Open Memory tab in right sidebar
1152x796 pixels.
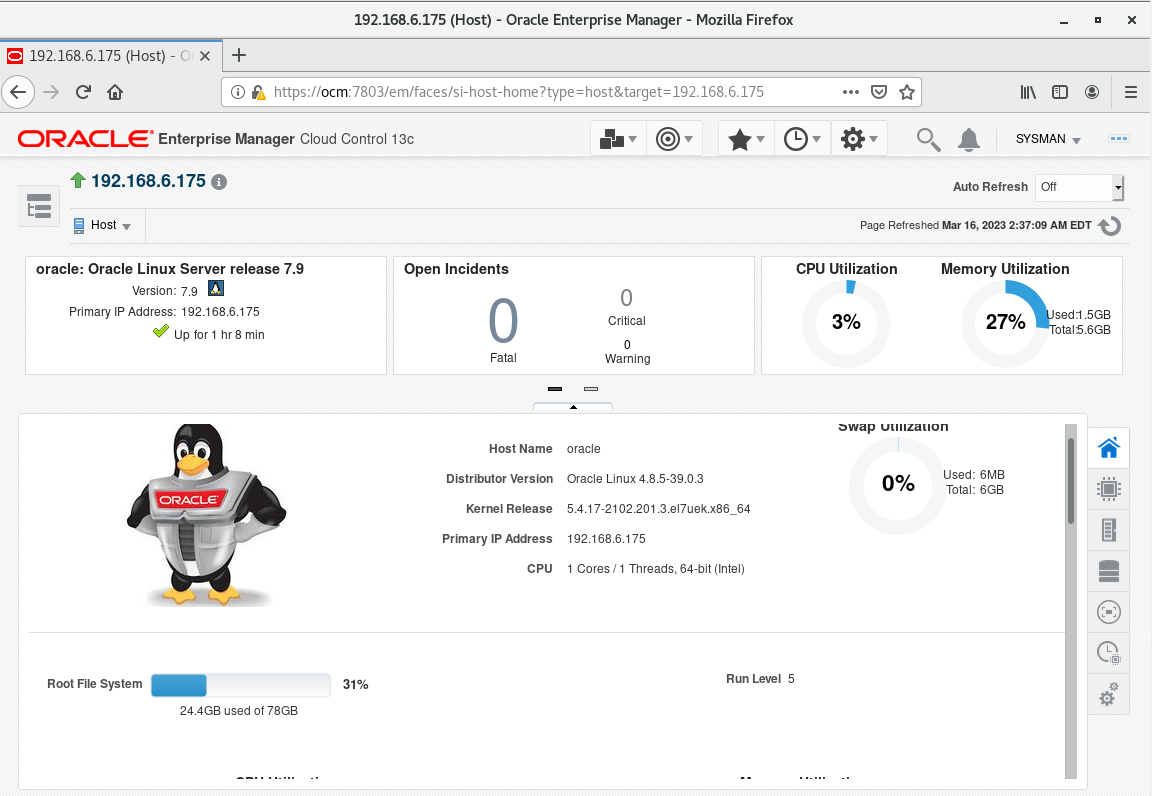[1109, 530]
